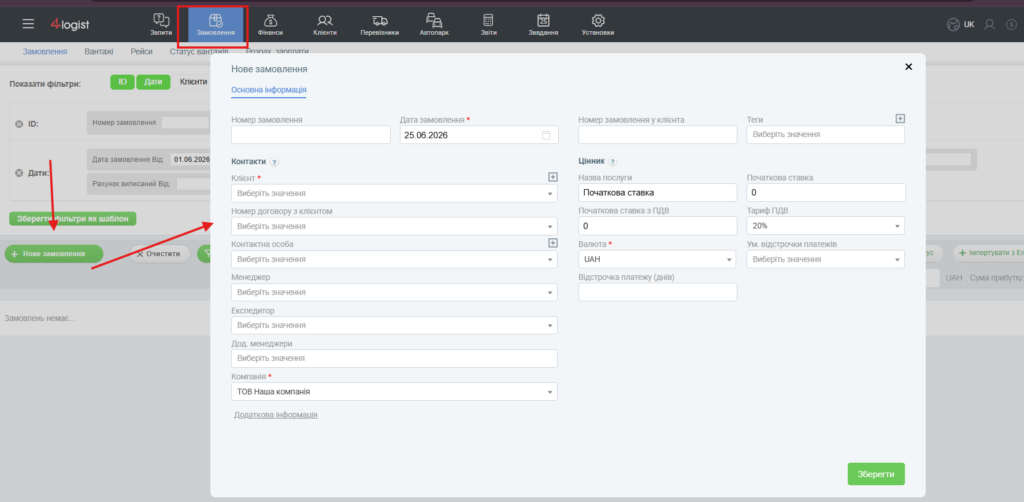
Task: Open the Установки settings gear
Action: point(598,24)
